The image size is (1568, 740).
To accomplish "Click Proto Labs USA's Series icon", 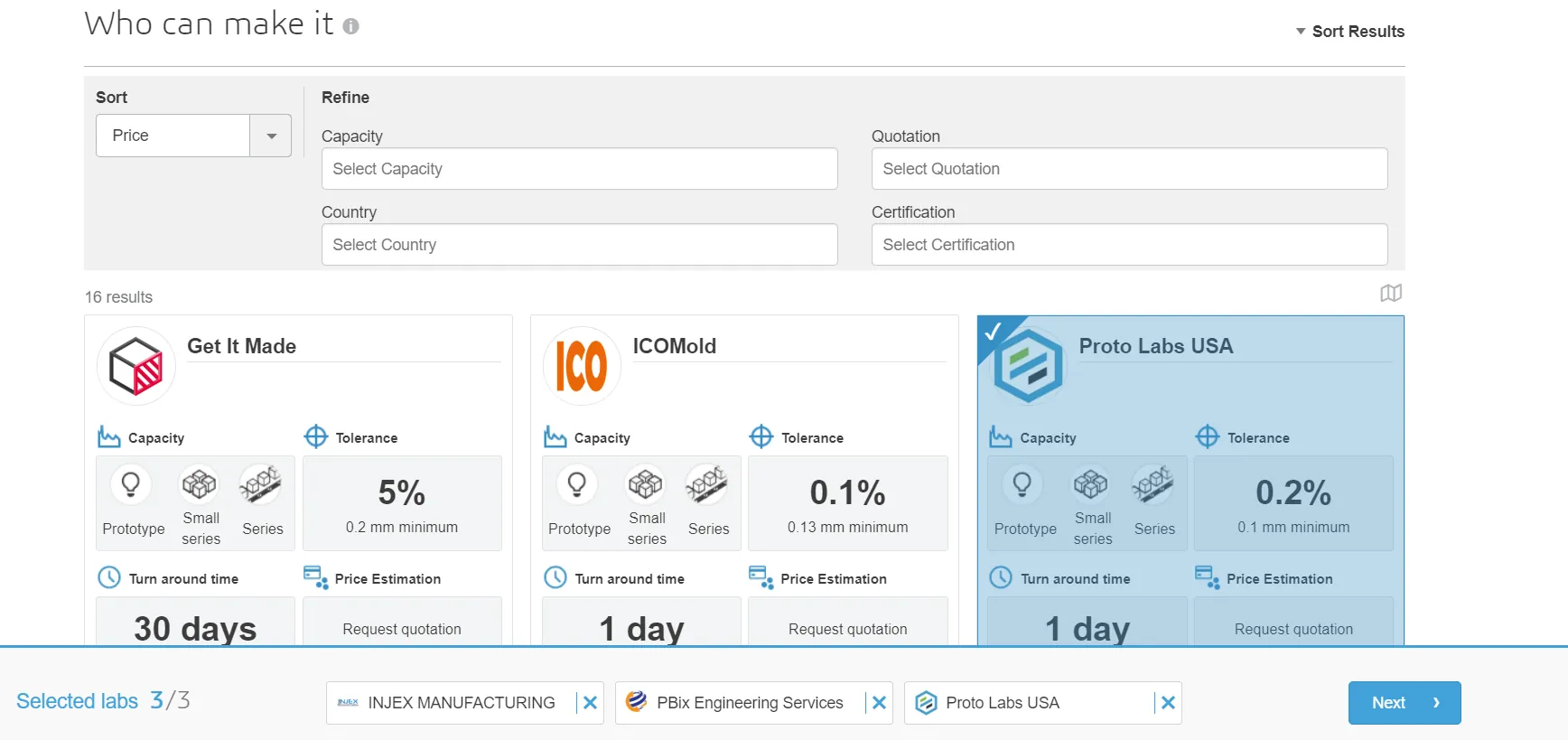I will 1153,484.
